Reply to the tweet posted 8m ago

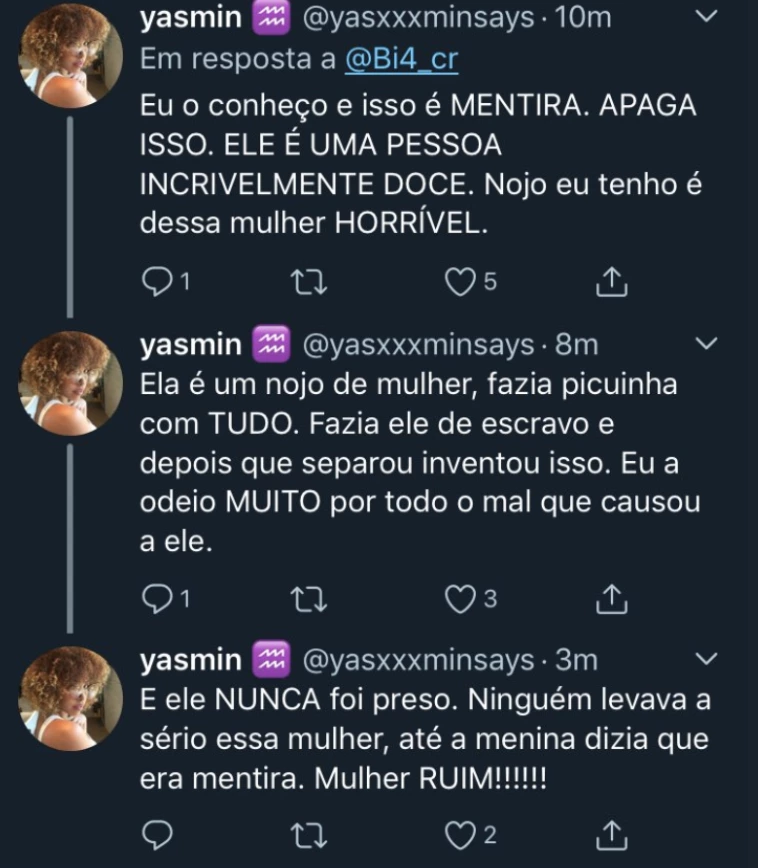click(157, 598)
